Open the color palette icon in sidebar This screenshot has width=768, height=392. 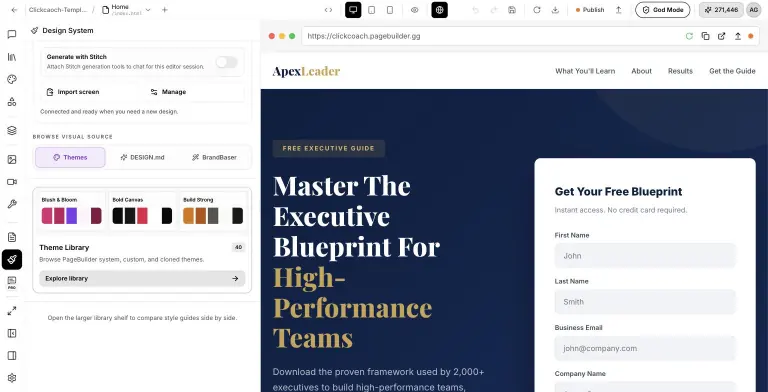pos(12,79)
